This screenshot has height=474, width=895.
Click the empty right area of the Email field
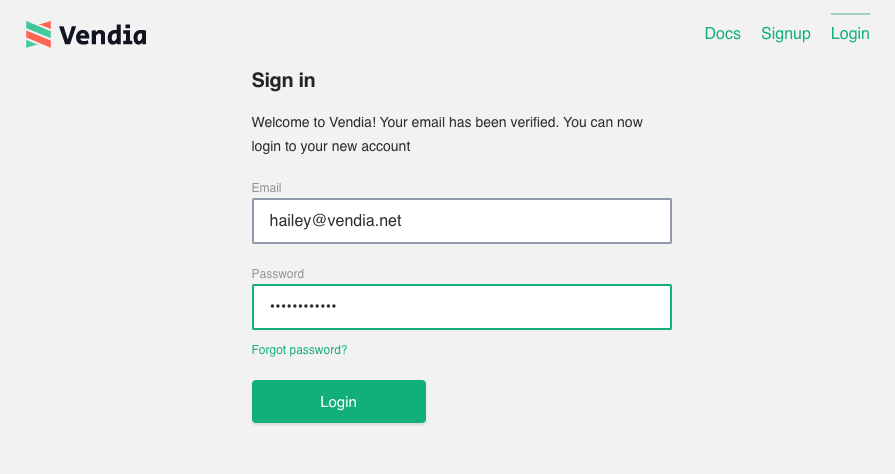[537, 221]
